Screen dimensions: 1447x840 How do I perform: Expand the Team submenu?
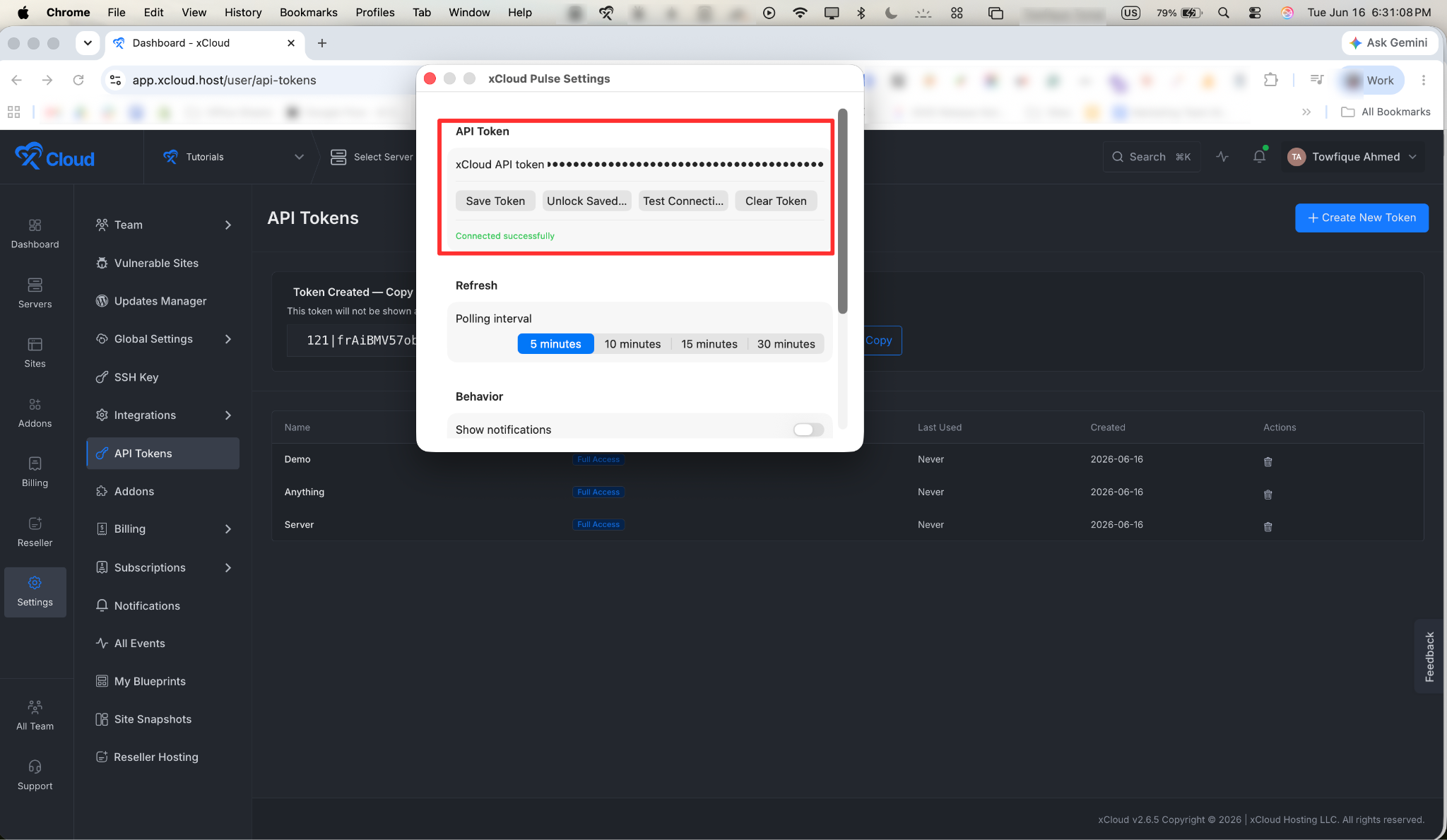point(228,225)
